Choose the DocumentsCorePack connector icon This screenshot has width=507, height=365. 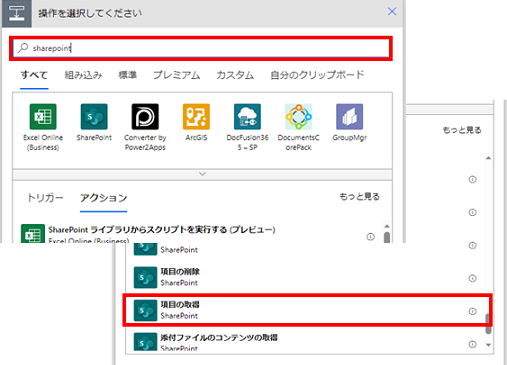(298, 117)
